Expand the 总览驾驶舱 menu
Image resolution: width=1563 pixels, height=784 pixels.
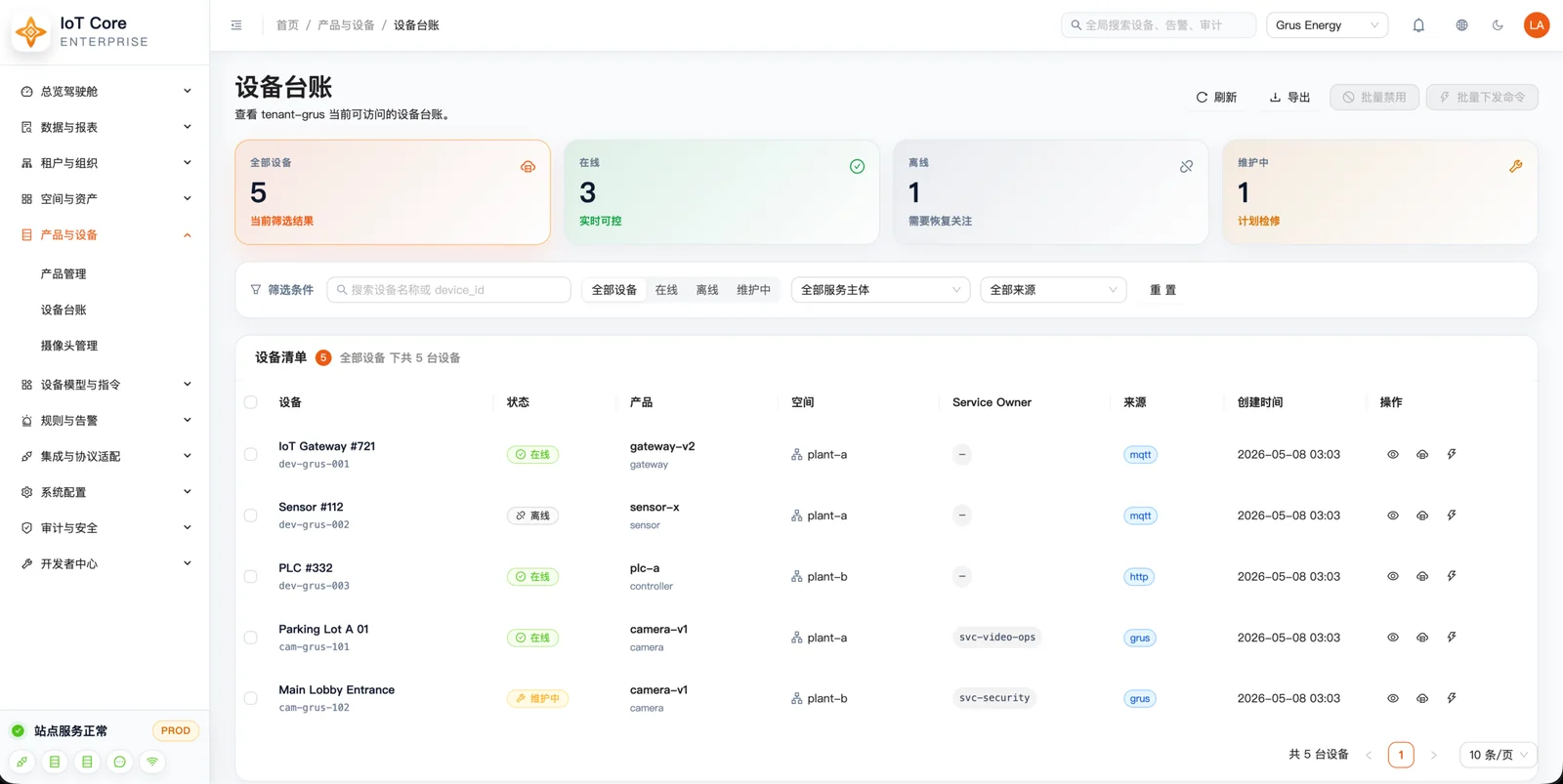(106, 92)
